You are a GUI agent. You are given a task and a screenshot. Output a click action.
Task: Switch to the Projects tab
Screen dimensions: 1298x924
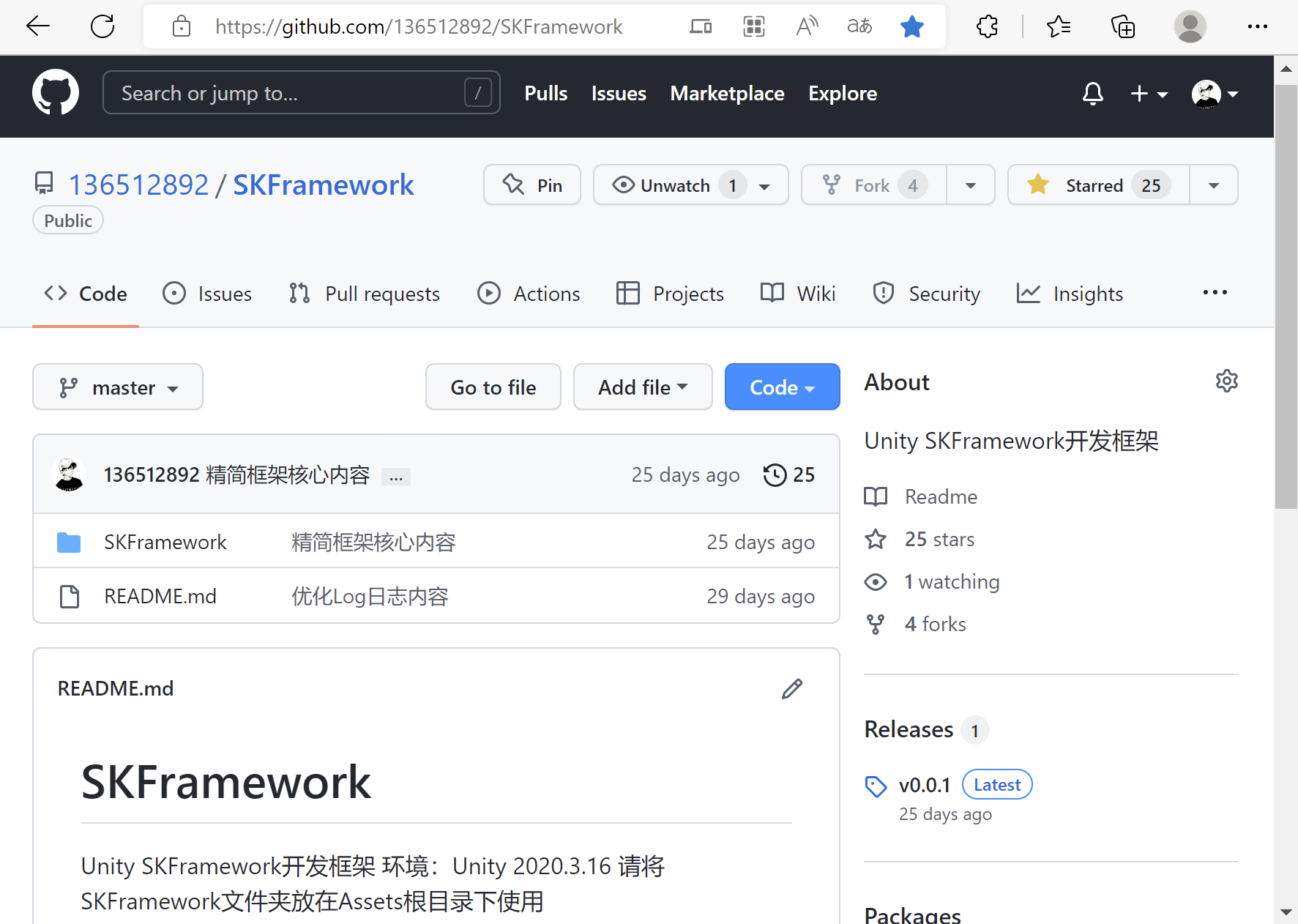coord(670,294)
